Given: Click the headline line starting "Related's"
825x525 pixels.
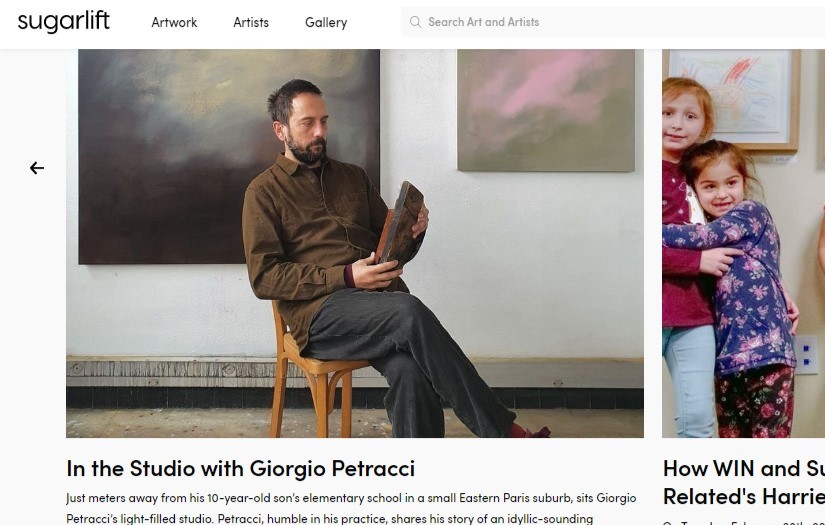Looking at the screenshot, I should pyautogui.click(x=744, y=495).
